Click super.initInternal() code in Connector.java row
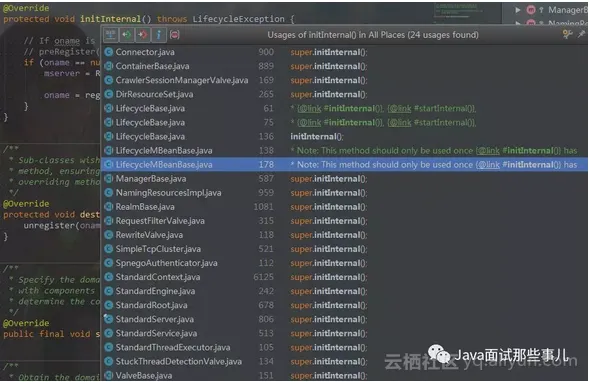Screen dimensions: 589x382 coord(329,52)
